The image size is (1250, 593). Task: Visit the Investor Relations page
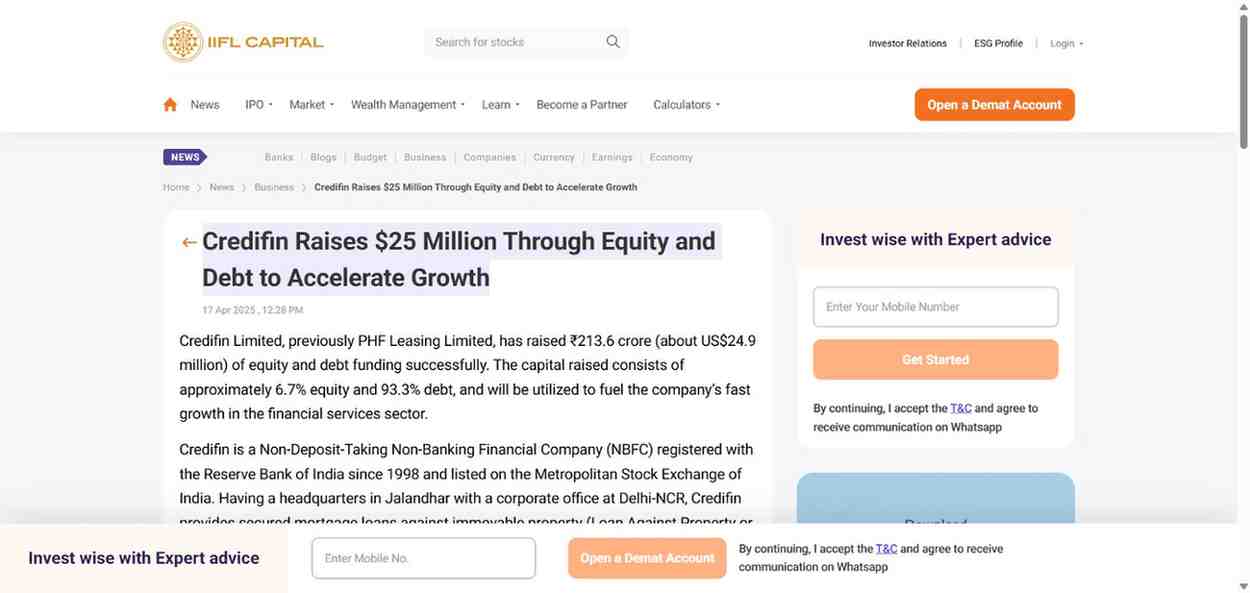click(x=907, y=43)
